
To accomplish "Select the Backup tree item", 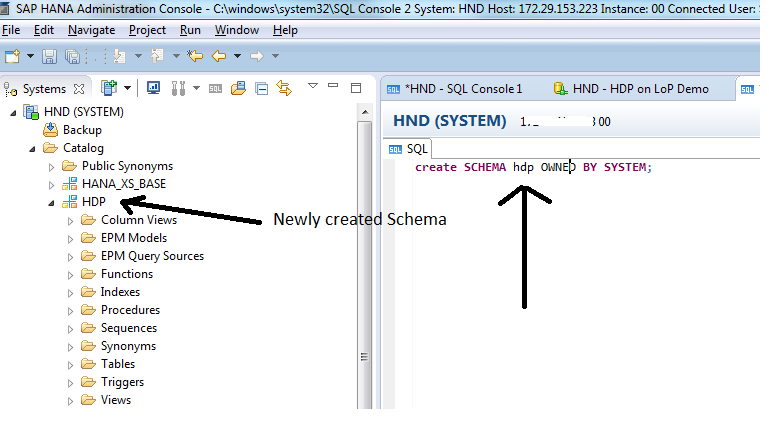I will [x=81, y=130].
